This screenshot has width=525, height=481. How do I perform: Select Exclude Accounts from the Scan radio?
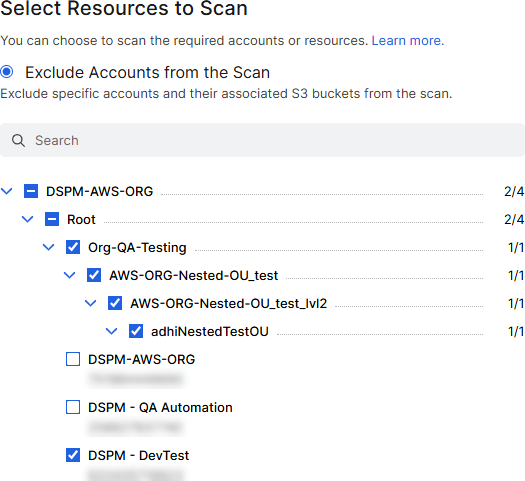coord(7,72)
